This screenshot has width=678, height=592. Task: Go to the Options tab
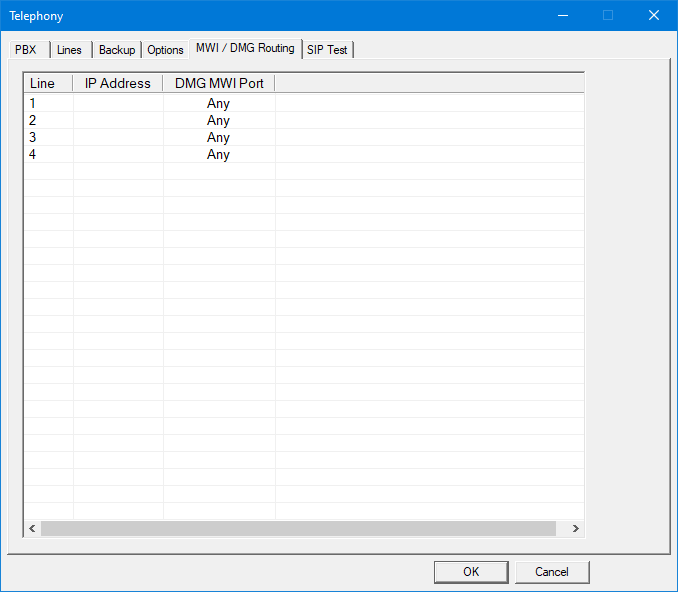tap(166, 50)
